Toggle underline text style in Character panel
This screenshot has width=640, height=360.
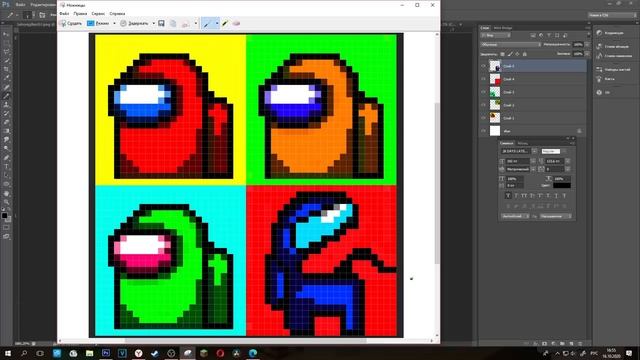[x=556, y=196]
